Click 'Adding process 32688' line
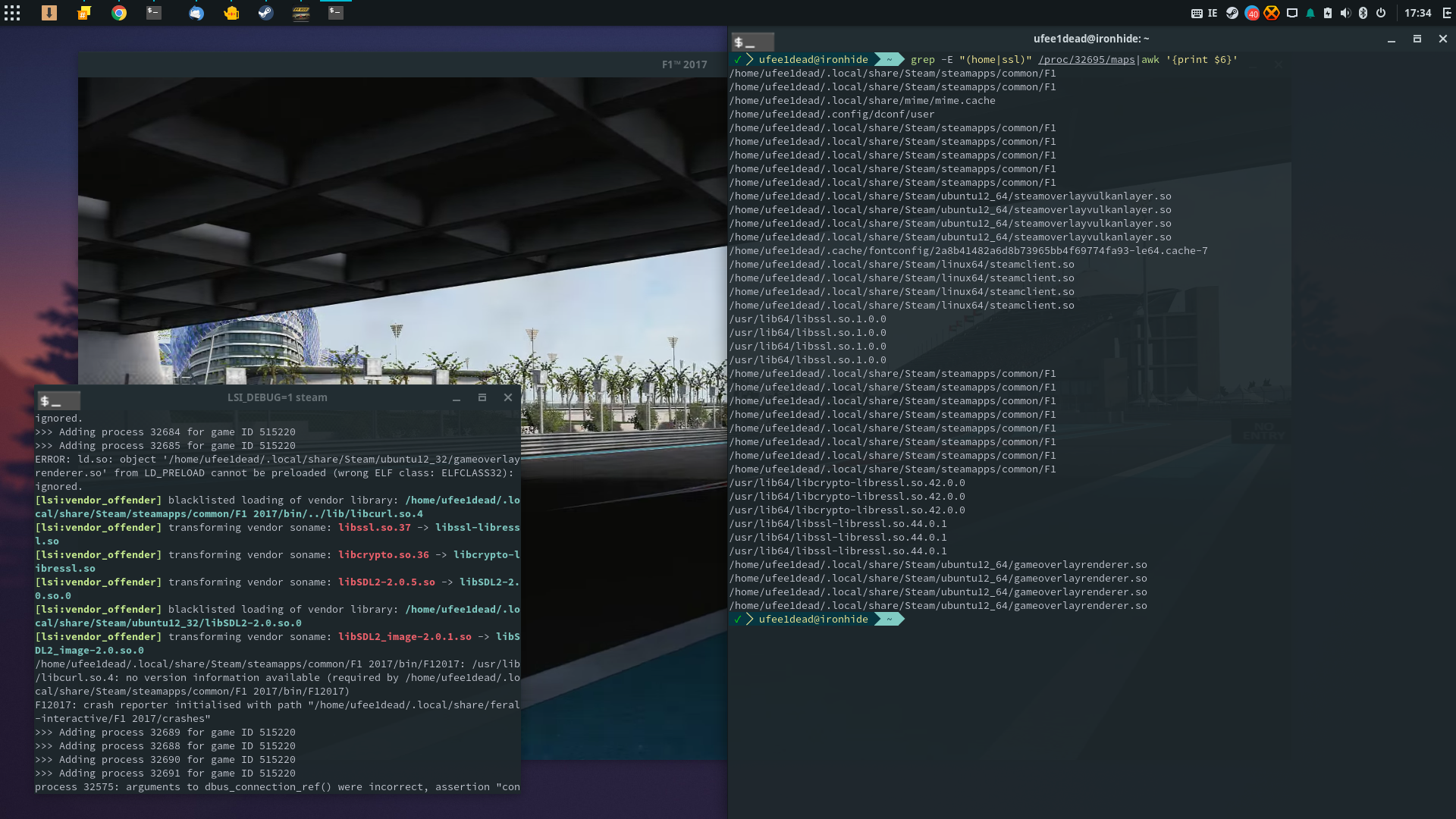 165,746
